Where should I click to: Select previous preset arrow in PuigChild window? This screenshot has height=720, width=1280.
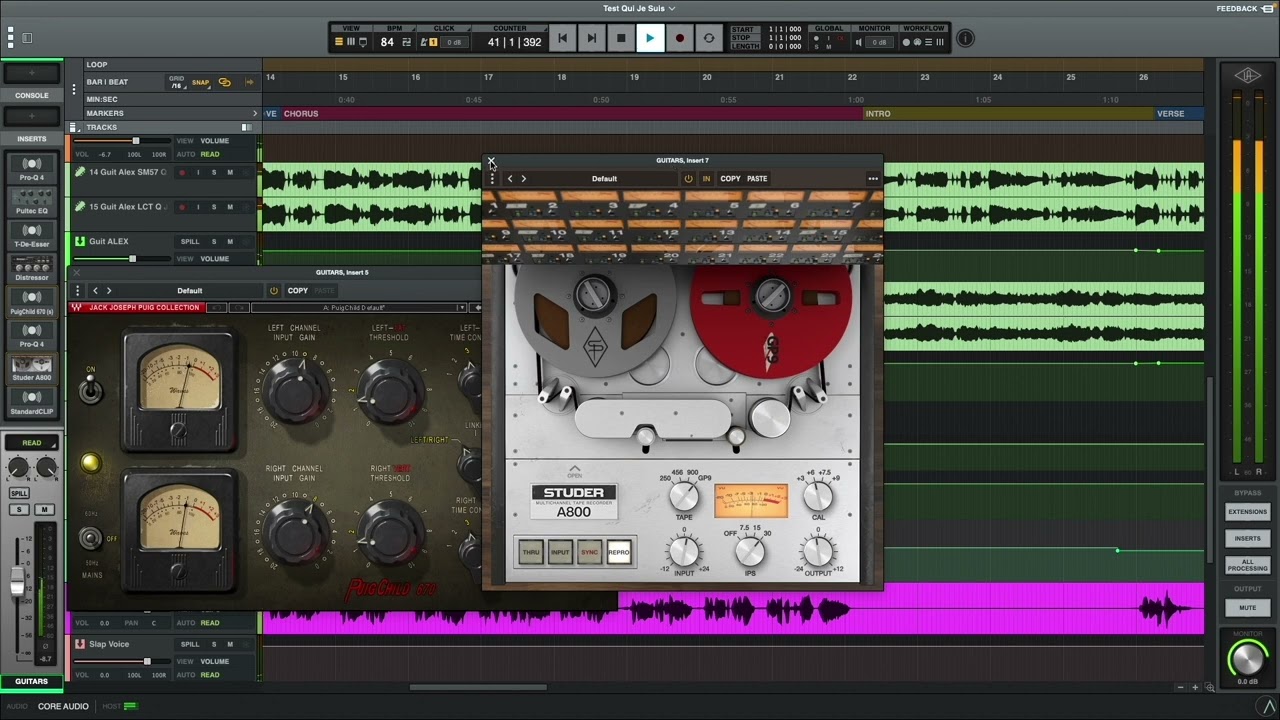[x=95, y=291]
